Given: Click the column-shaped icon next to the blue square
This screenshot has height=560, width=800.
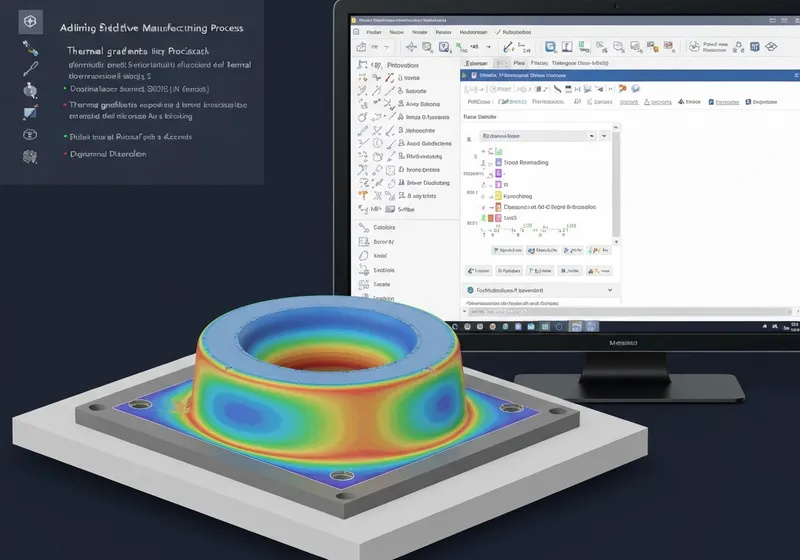Looking at the screenshot, I should tap(567, 47).
